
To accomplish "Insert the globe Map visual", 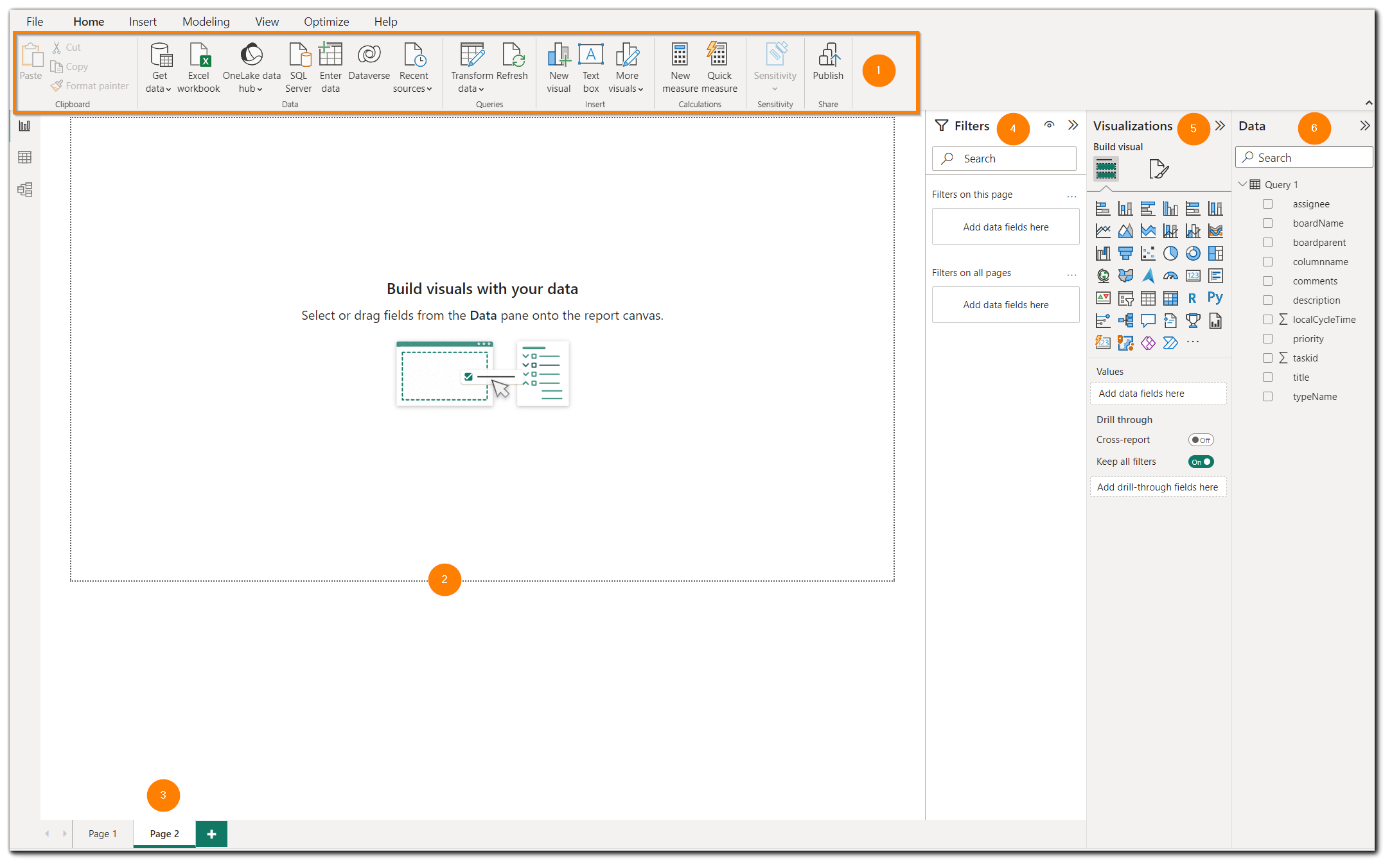I will tap(1103, 276).
